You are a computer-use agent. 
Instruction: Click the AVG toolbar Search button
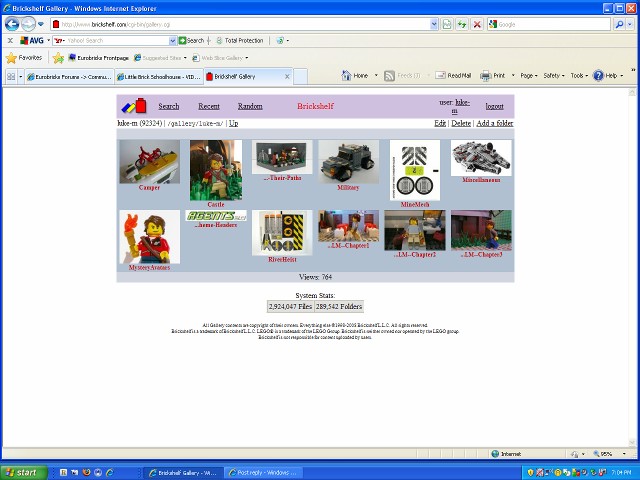pos(191,40)
